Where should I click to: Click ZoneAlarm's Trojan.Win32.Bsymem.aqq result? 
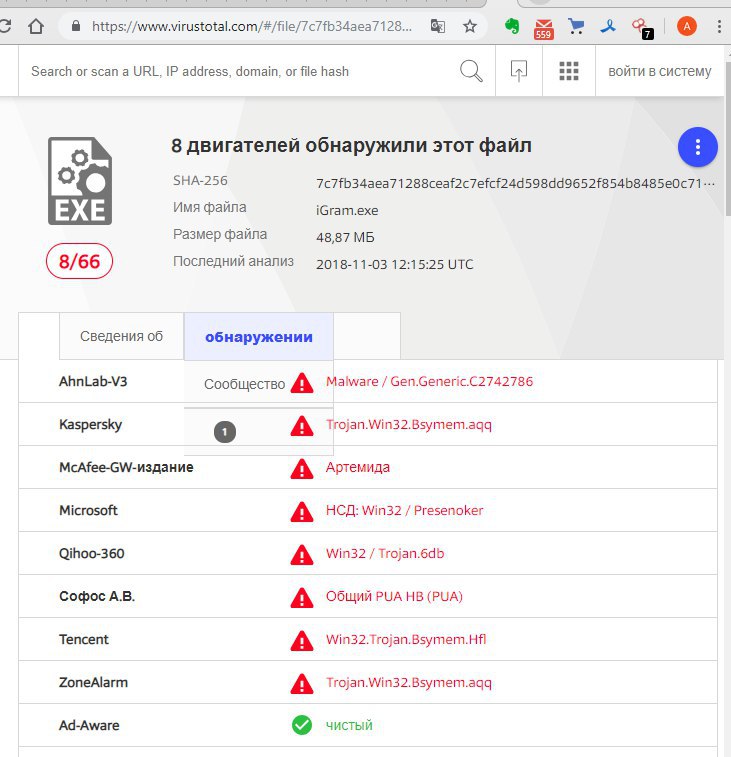[408, 683]
